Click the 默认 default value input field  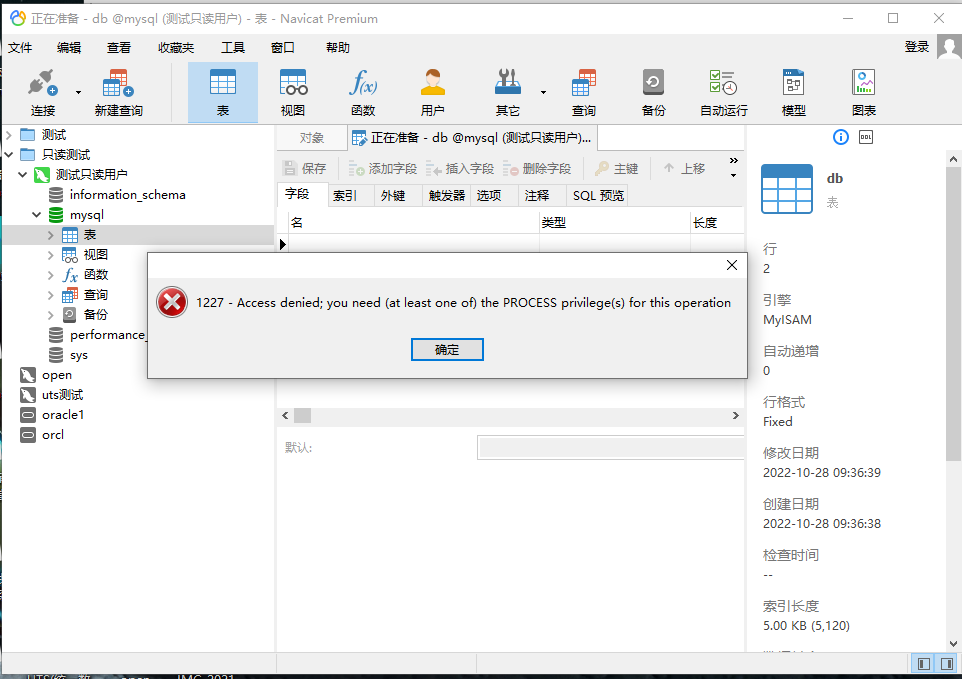click(x=610, y=448)
